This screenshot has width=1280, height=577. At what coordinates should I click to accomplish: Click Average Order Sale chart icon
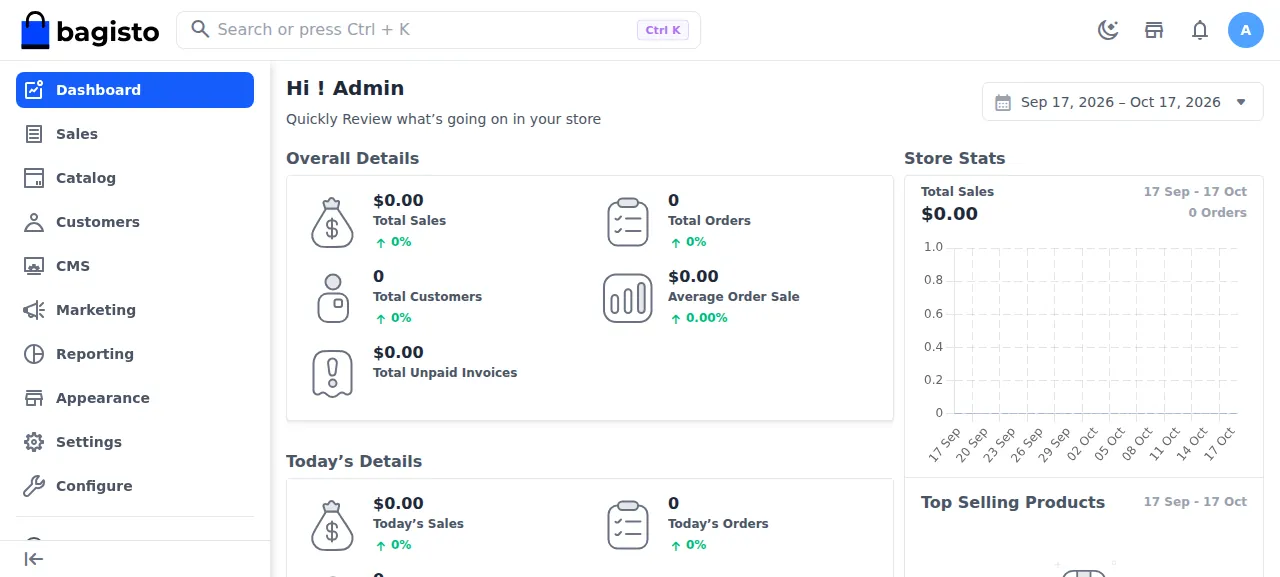[628, 298]
